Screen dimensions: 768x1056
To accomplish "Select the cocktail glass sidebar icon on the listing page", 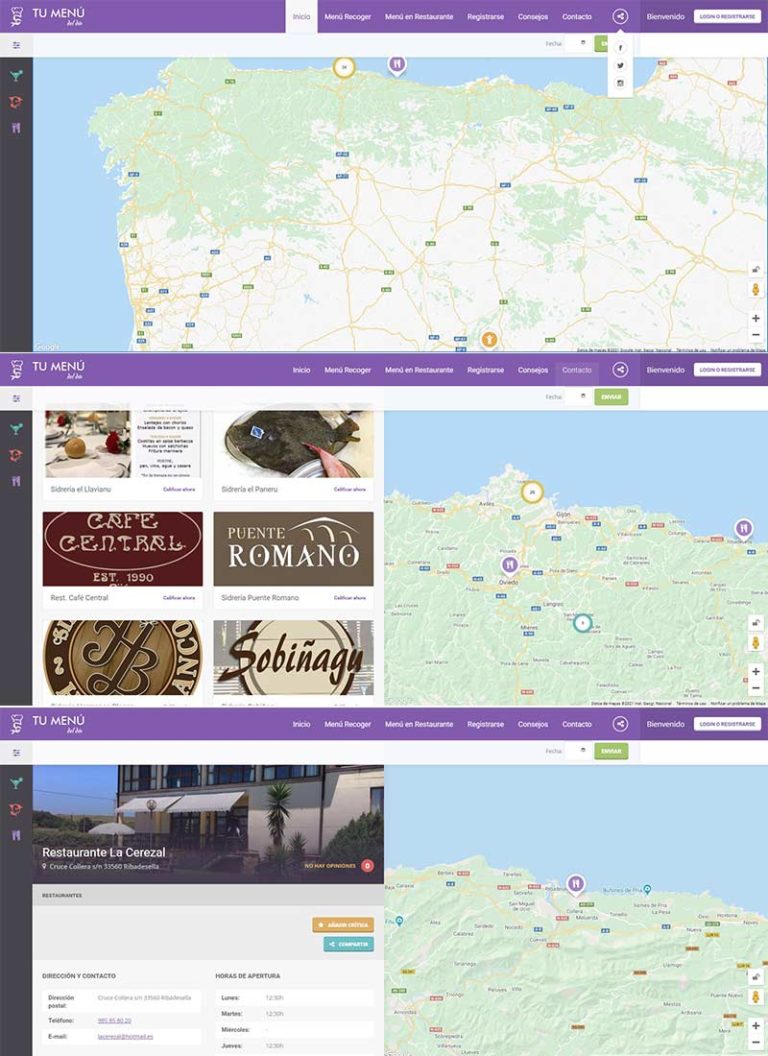I will [x=16, y=429].
